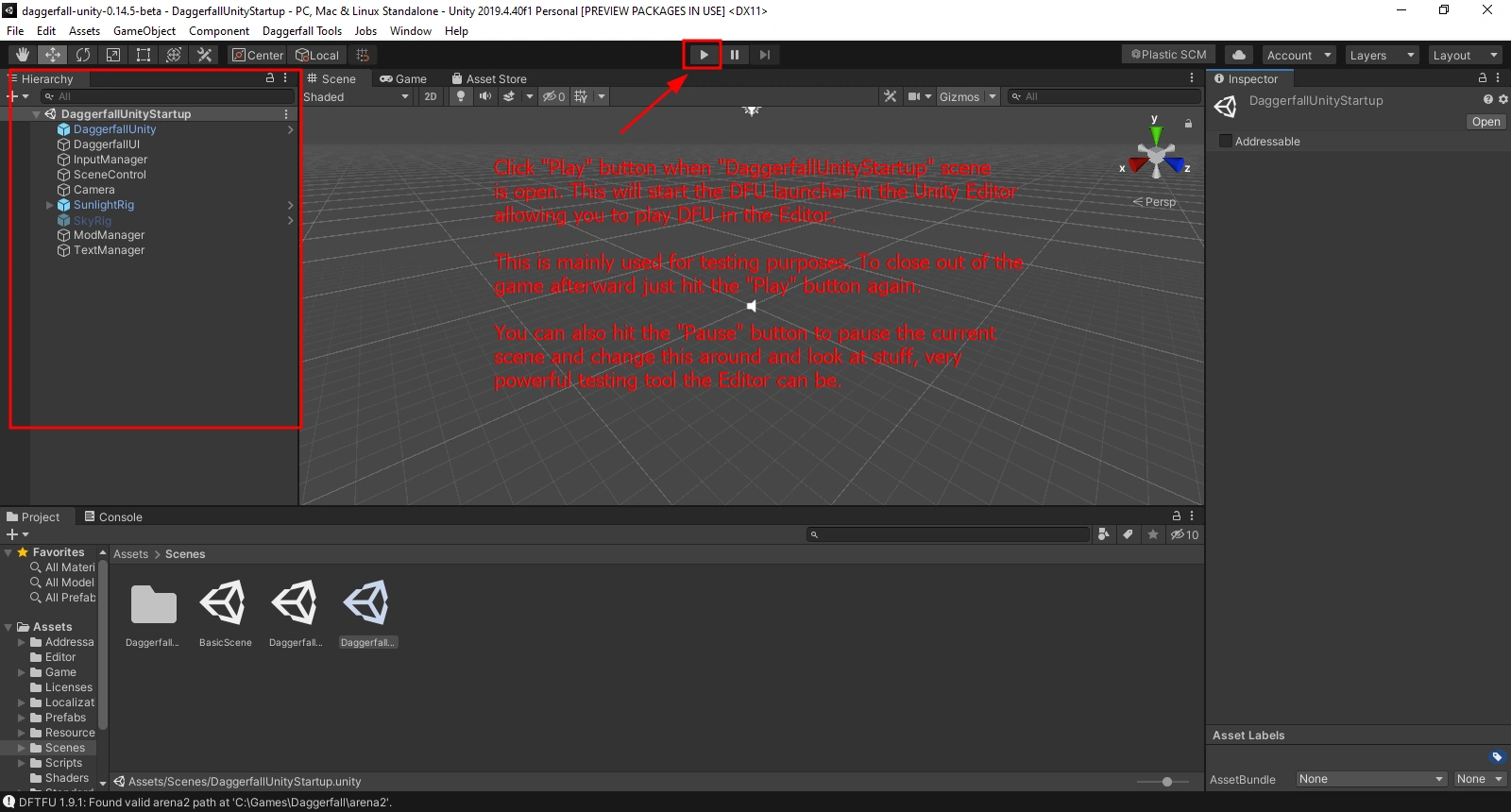This screenshot has width=1511, height=812.
Task: Toggle scene audio
Action: [x=484, y=96]
